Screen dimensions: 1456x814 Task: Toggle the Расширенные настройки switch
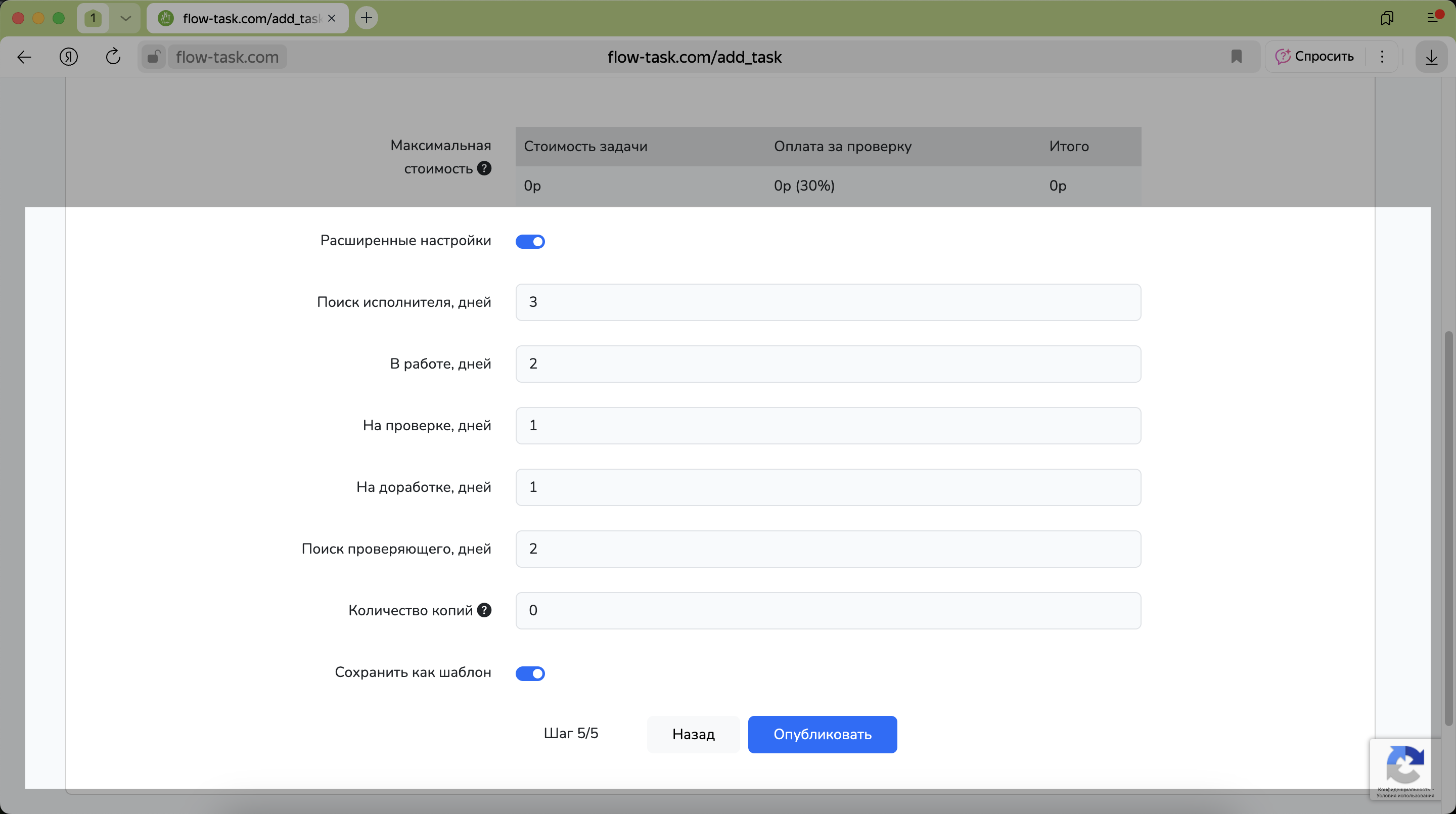coord(530,241)
